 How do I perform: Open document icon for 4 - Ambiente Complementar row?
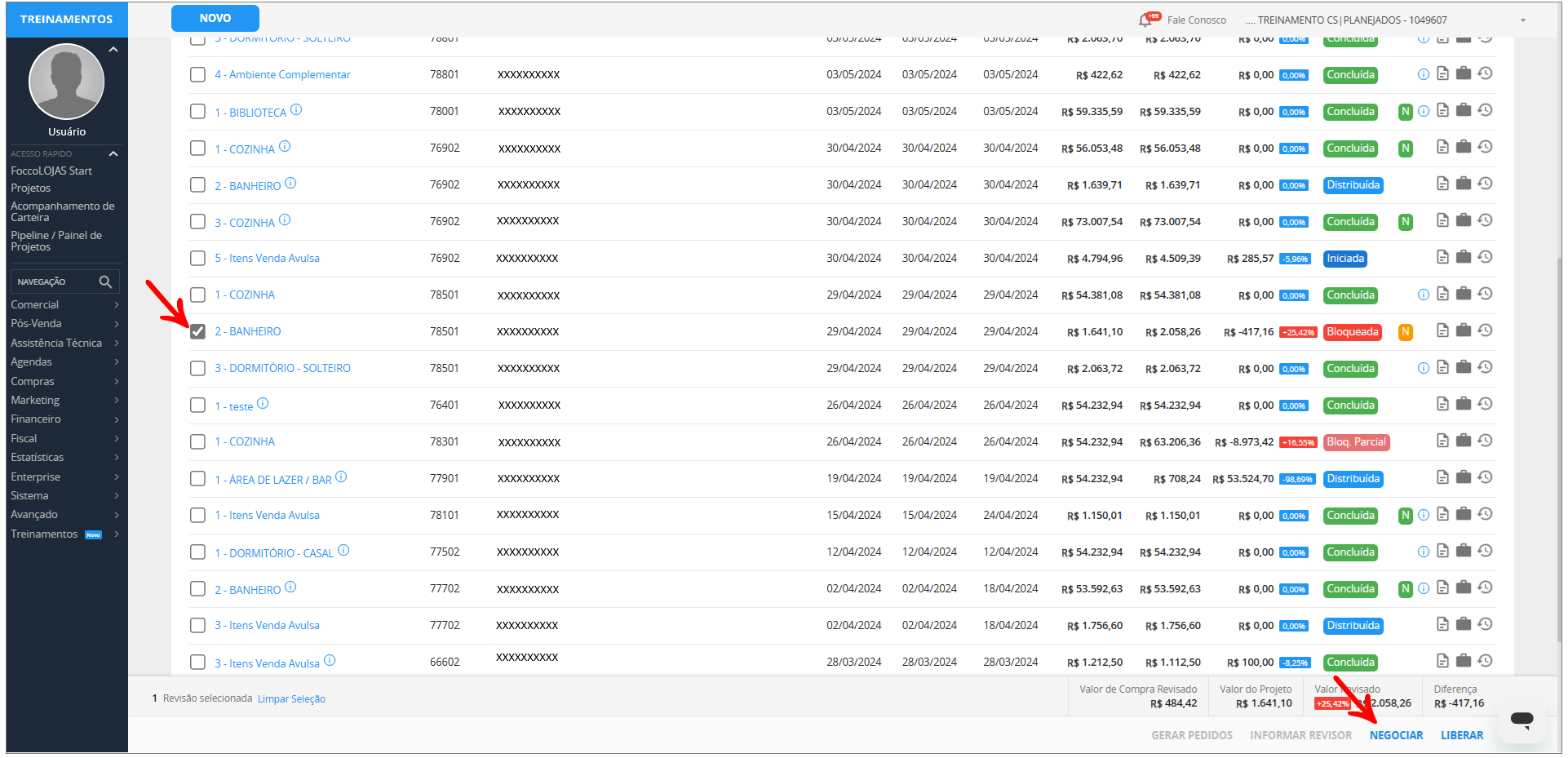coord(1442,73)
